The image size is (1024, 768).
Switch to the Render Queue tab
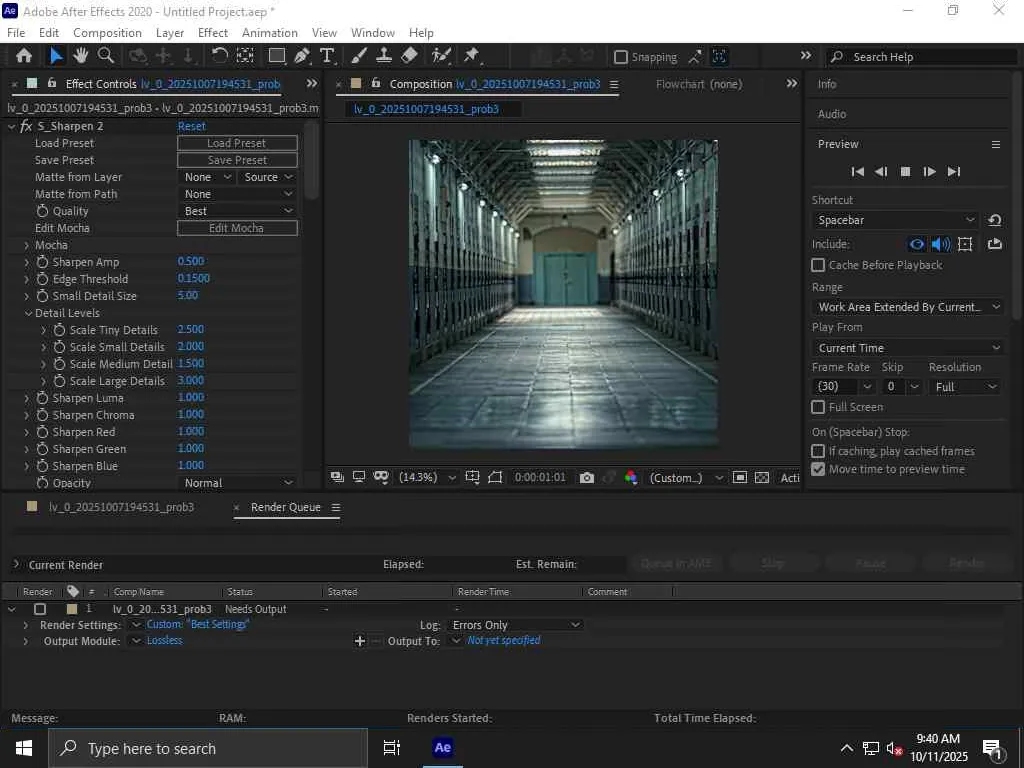click(x=285, y=507)
